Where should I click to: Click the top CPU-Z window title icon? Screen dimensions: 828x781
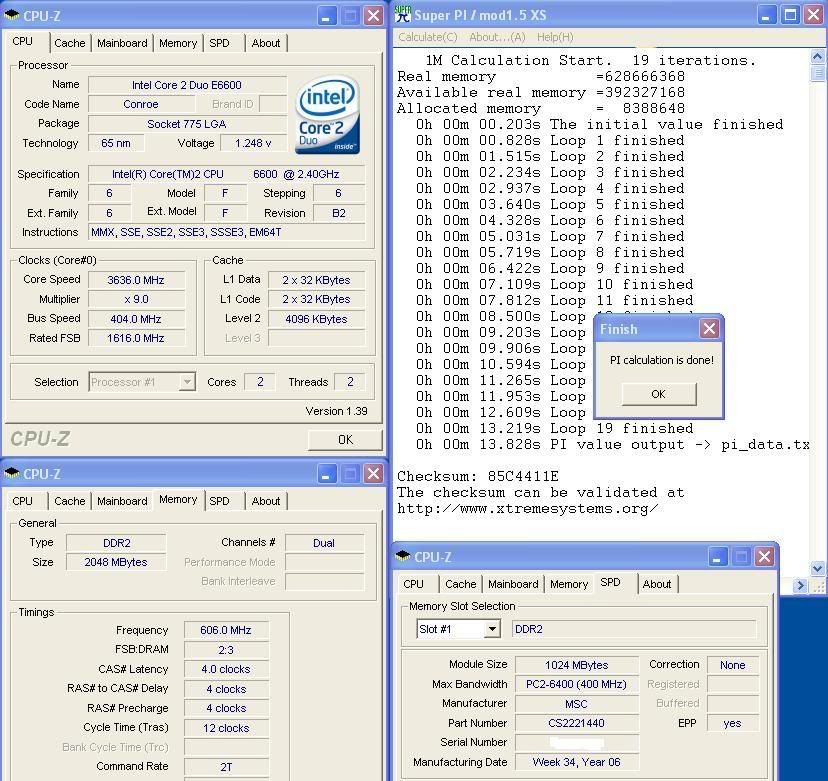12,15
